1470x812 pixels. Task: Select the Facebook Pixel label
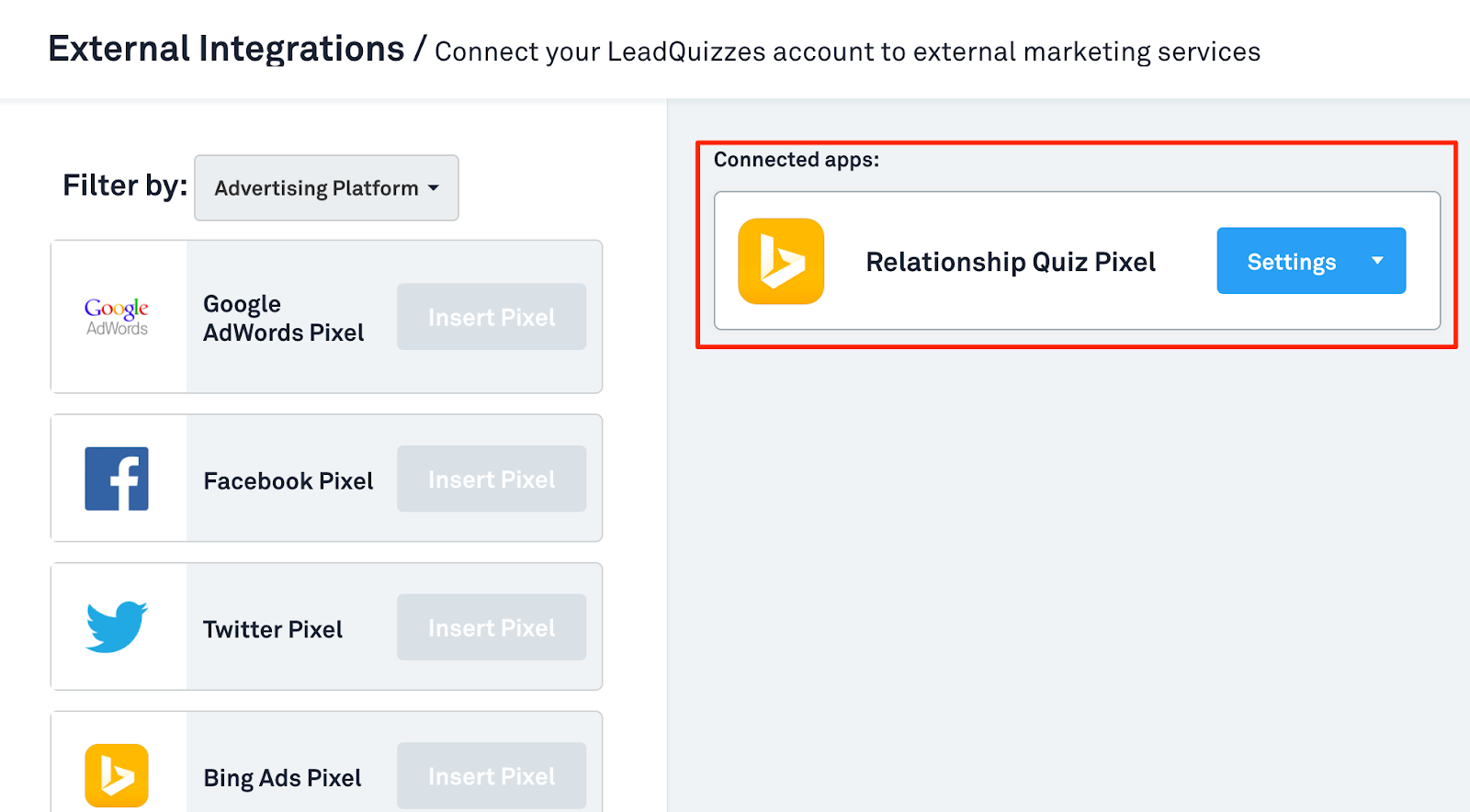288,480
